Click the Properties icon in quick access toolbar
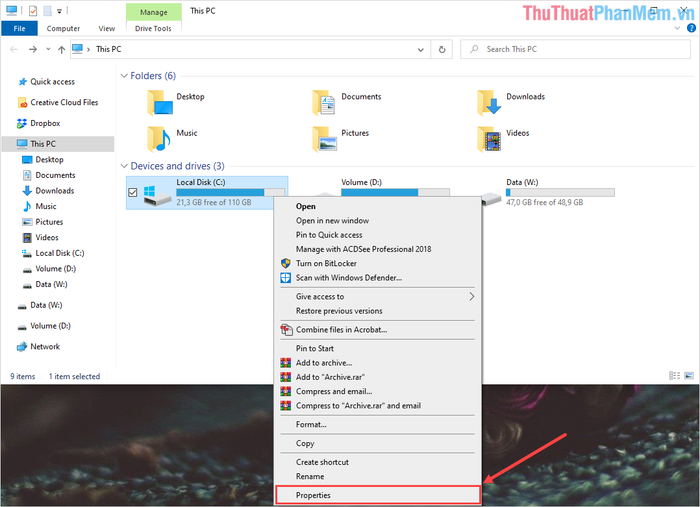The width and height of the screenshot is (700, 507). (x=33, y=11)
